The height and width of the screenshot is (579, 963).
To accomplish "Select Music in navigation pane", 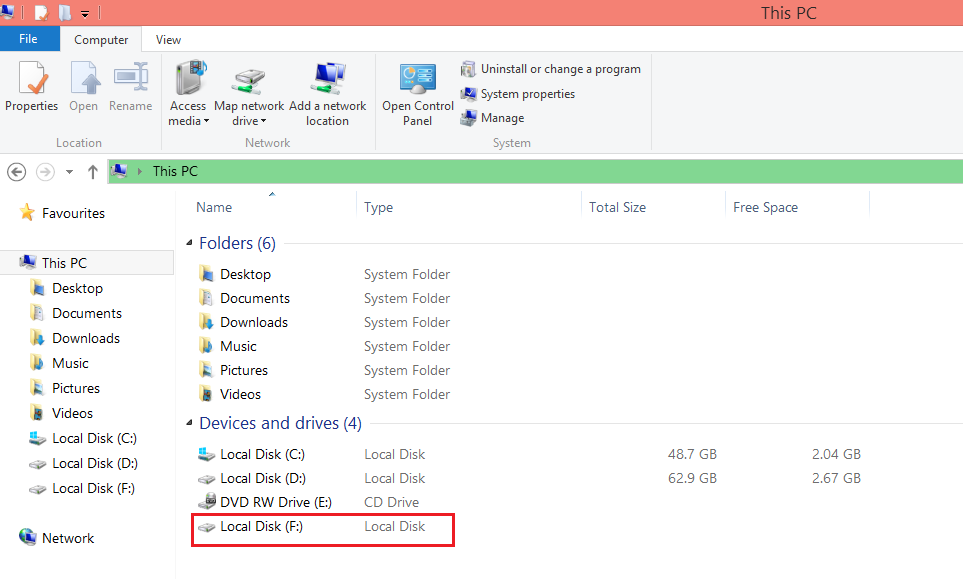I will pos(70,363).
